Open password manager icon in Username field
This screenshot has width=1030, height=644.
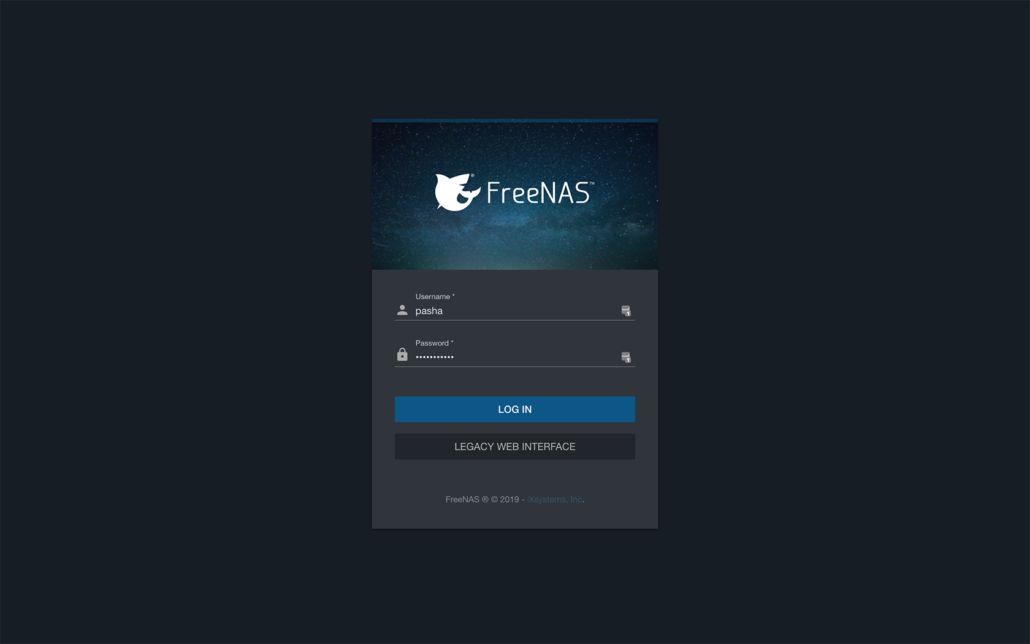pos(626,311)
